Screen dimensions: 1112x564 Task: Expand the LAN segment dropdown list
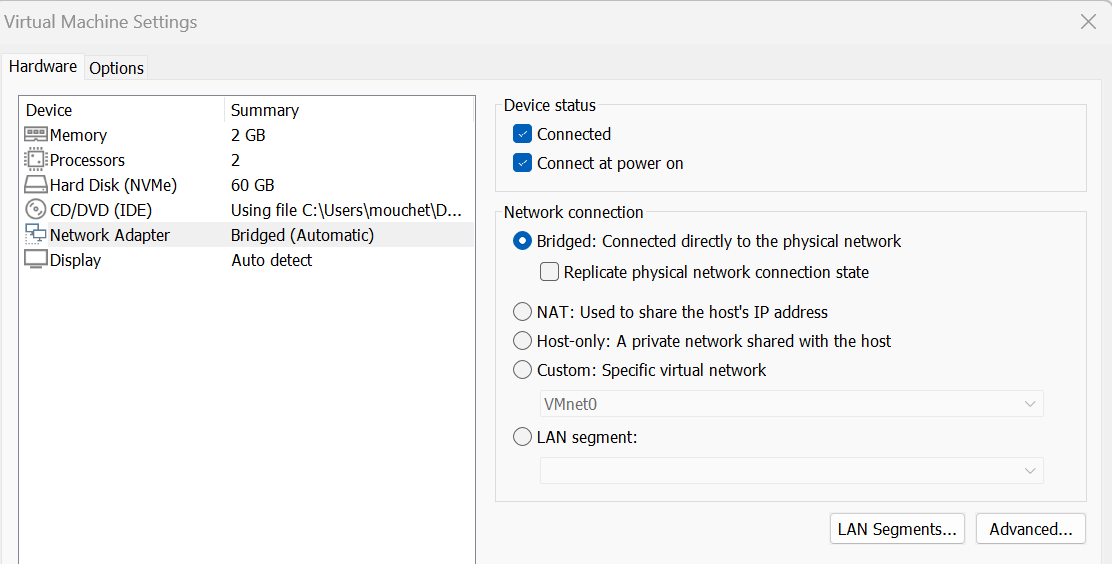point(791,471)
